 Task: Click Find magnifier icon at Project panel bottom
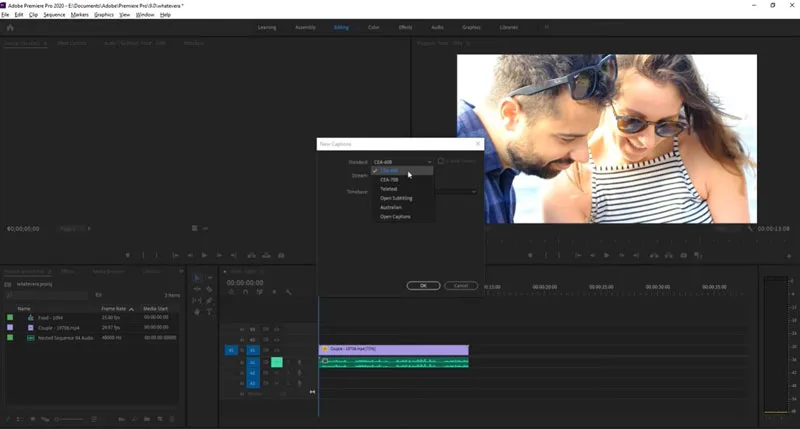click(134, 419)
